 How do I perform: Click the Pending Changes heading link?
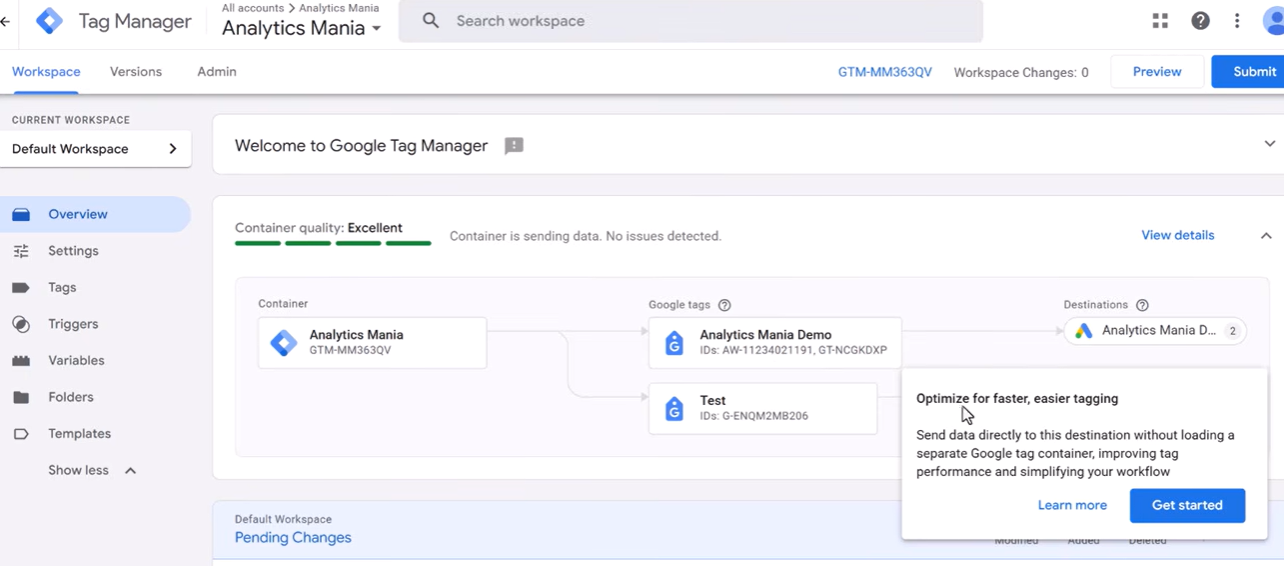coord(293,538)
